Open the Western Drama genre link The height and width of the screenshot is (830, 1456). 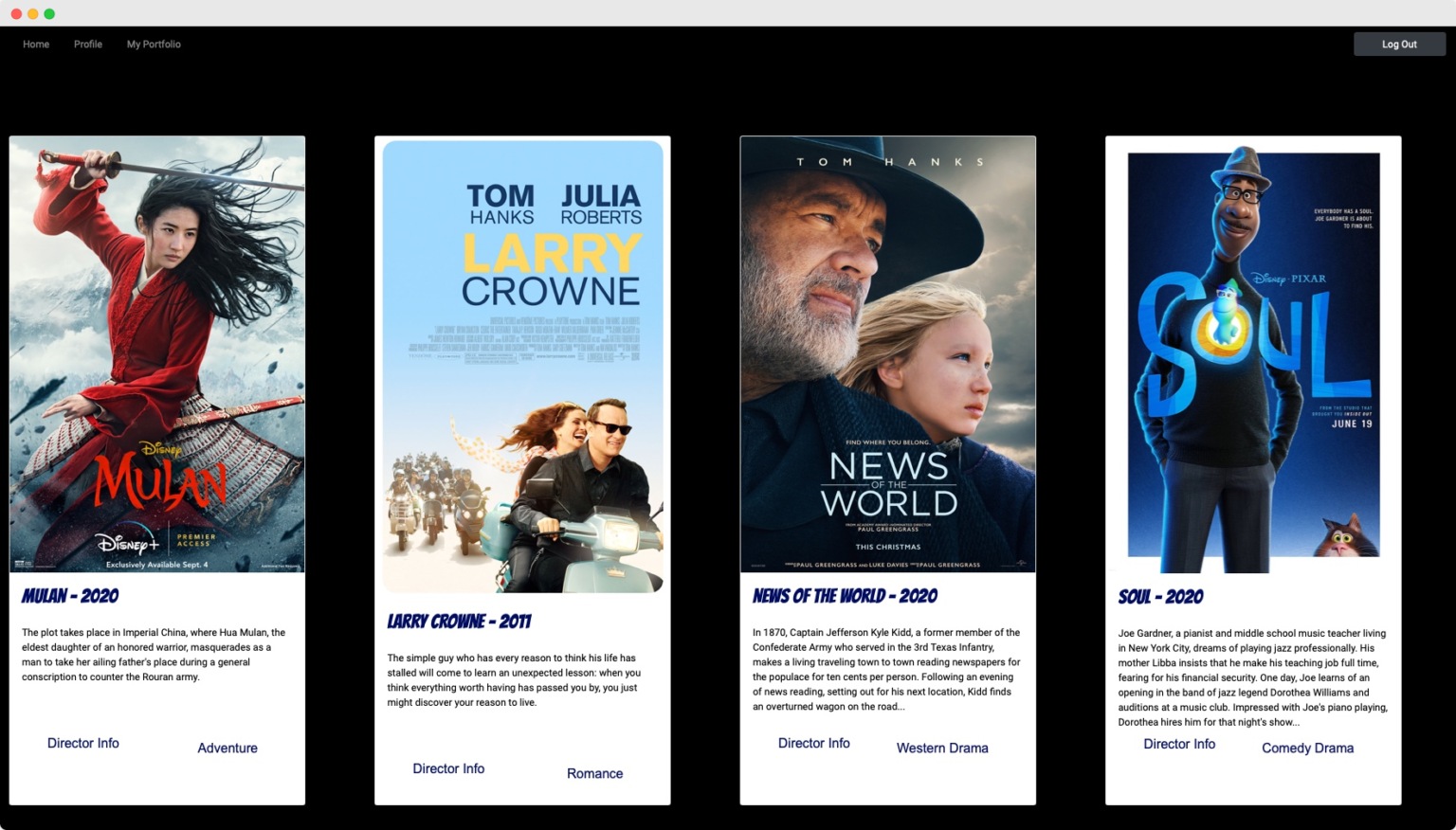click(x=942, y=749)
